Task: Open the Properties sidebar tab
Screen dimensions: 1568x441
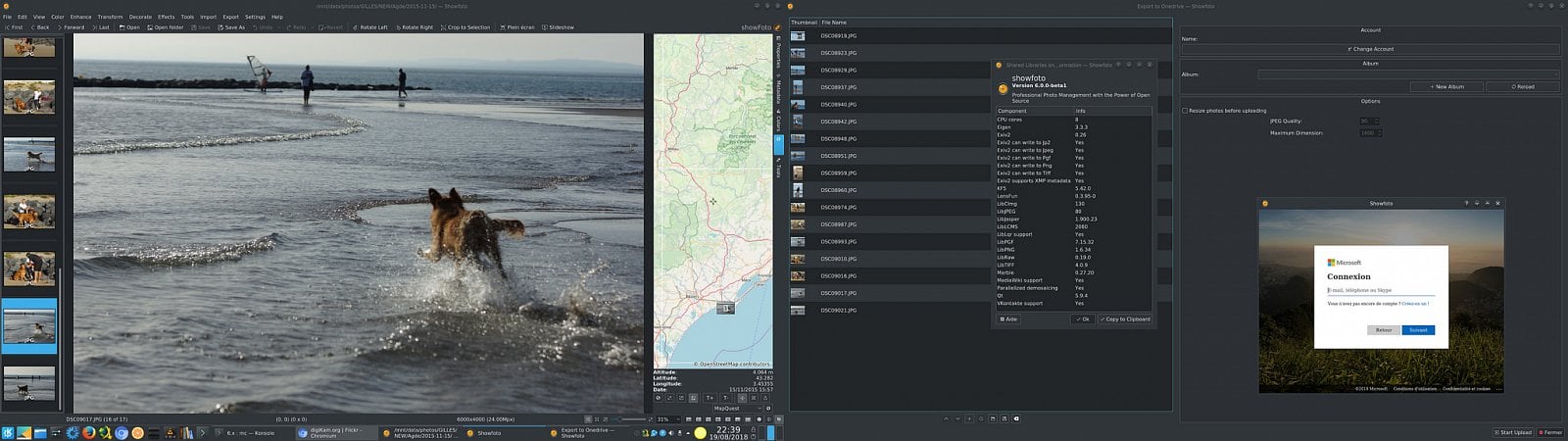Action: [779, 52]
